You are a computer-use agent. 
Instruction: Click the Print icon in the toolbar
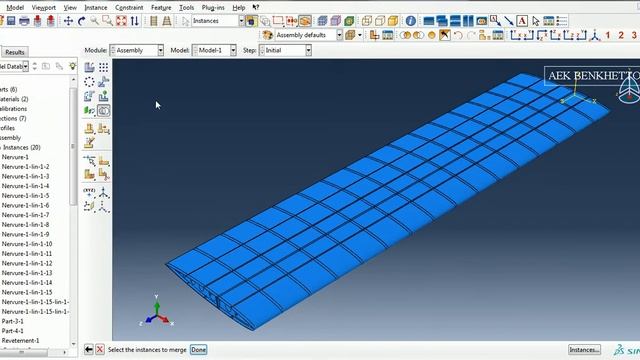pos(24,21)
